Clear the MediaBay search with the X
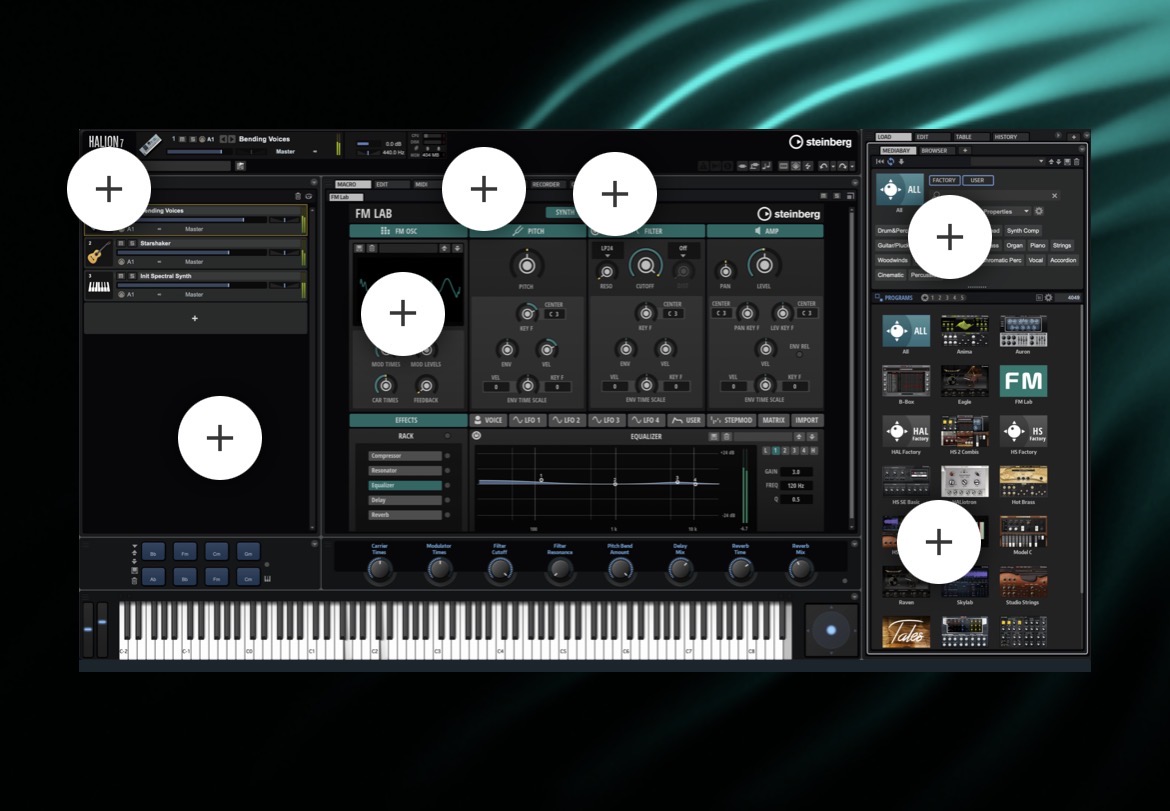This screenshot has width=1170, height=811. [1054, 195]
